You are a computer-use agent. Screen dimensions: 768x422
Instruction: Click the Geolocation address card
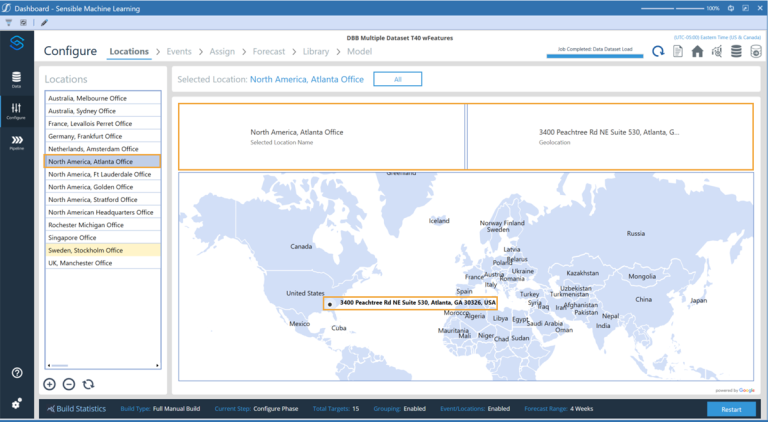pos(610,137)
